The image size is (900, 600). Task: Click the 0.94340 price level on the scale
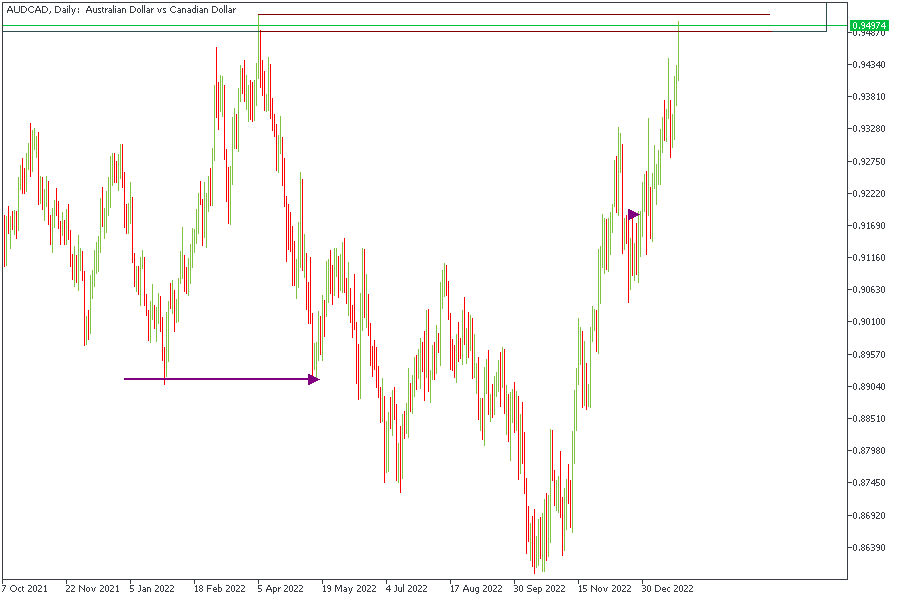[869, 65]
